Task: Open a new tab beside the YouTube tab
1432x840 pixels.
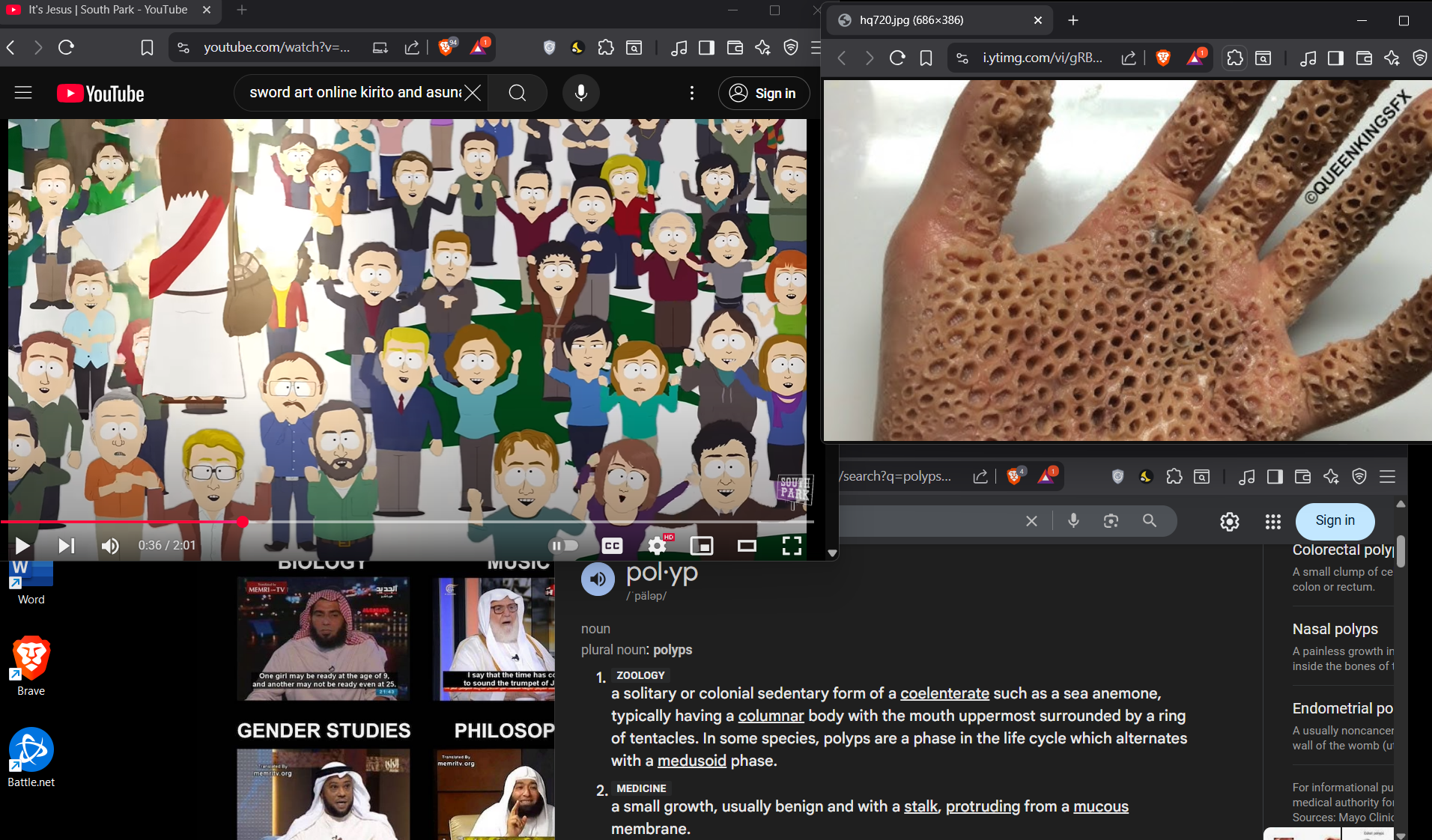Action: click(x=242, y=10)
